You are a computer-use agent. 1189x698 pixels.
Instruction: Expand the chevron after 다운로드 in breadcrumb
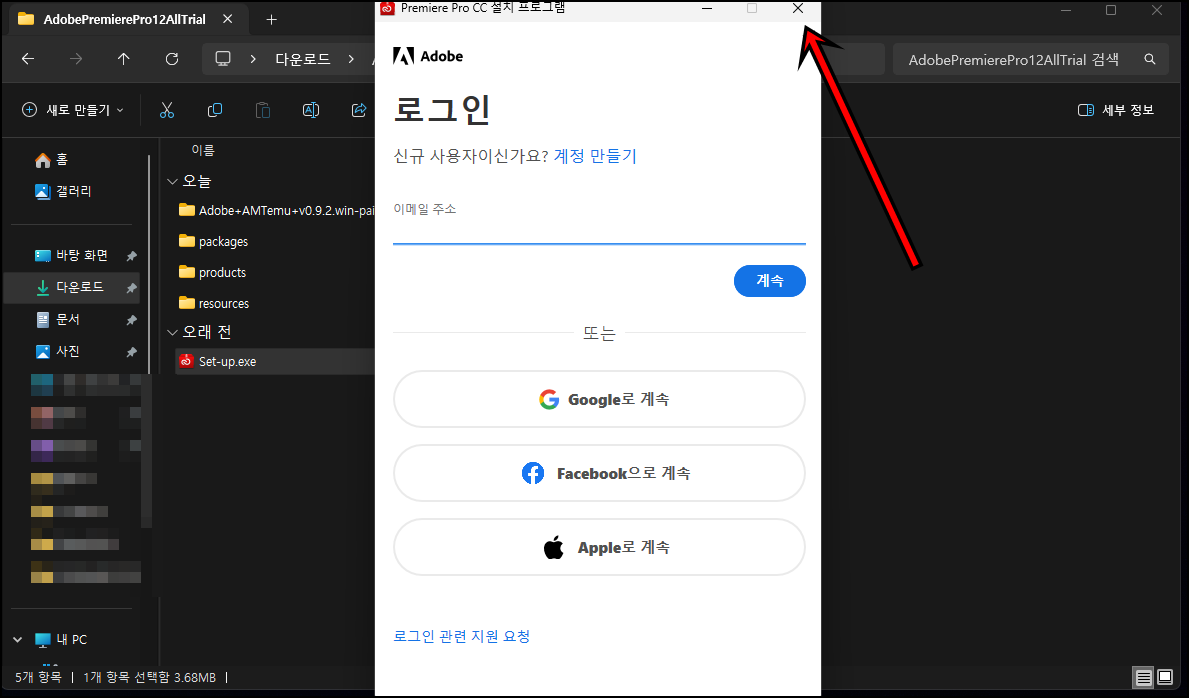350,58
